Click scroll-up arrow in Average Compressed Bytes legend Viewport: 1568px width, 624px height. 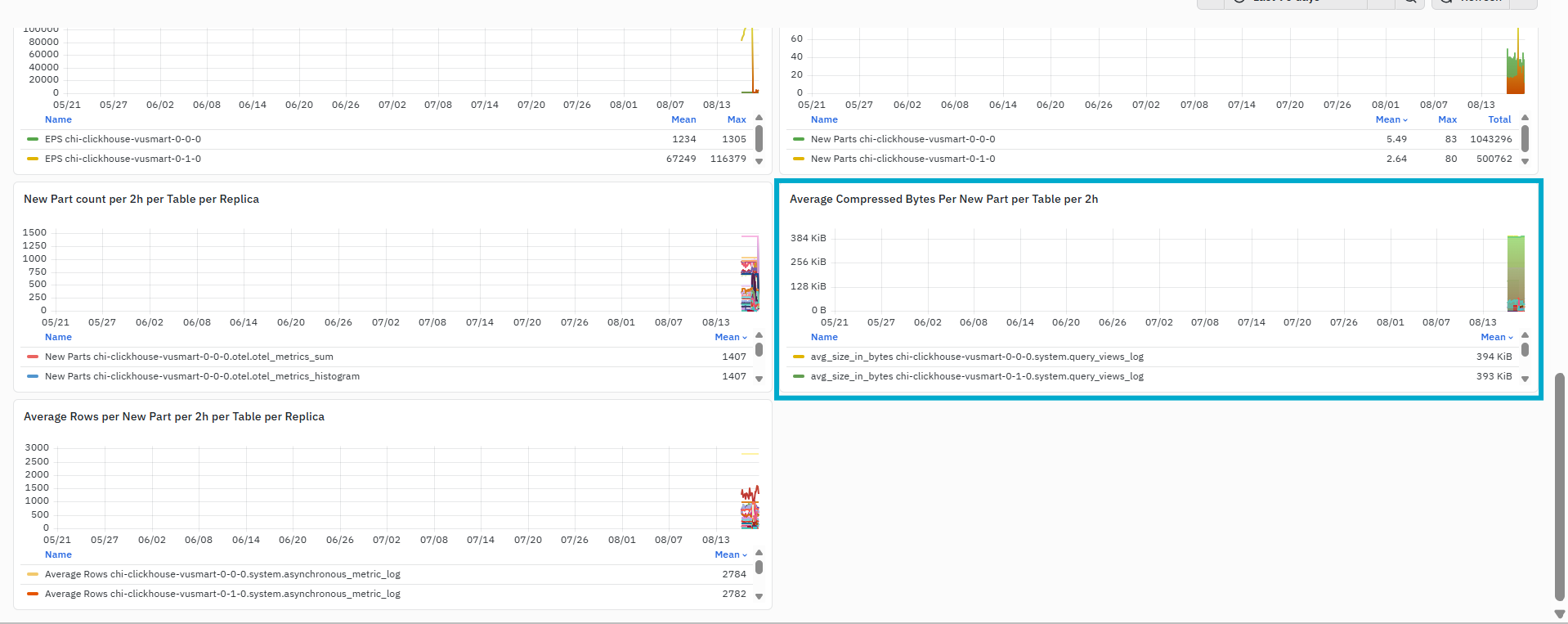(1525, 335)
